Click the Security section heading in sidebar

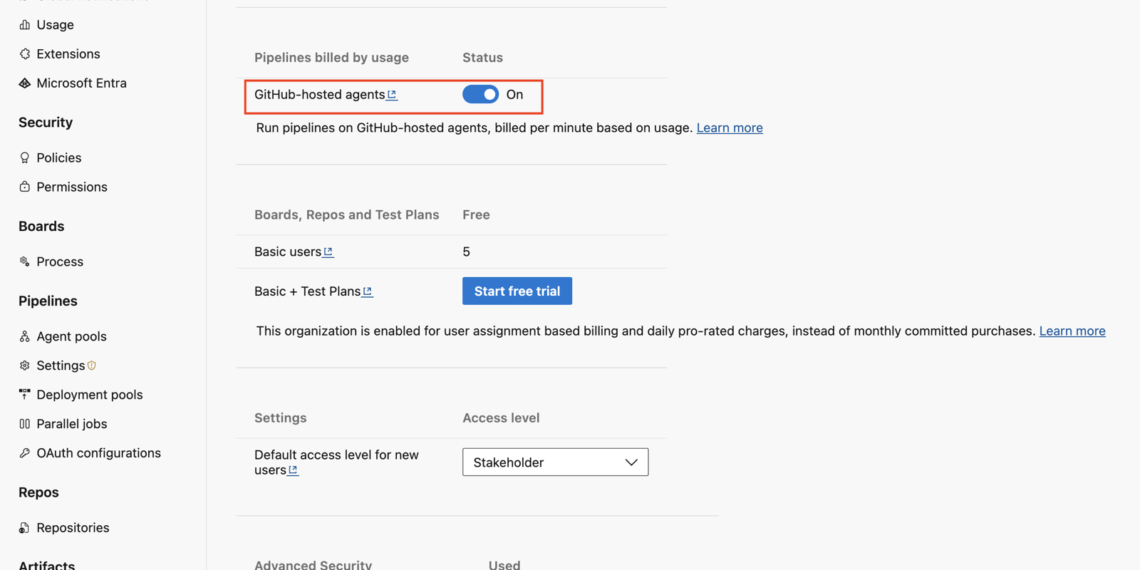tap(46, 122)
